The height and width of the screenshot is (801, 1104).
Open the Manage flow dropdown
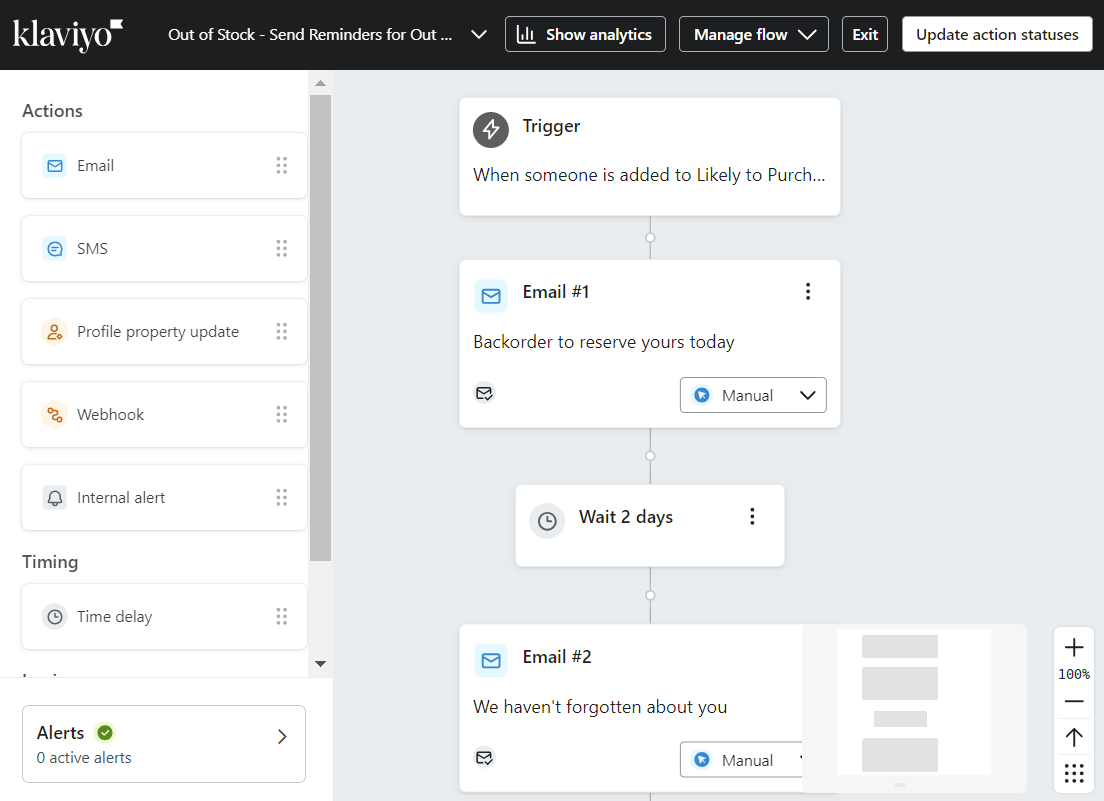coord(754,34)
